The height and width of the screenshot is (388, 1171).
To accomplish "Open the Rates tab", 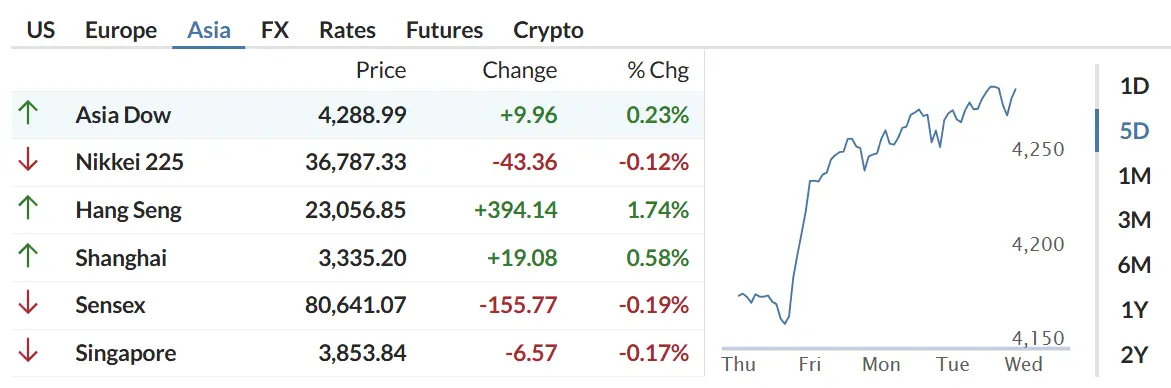I will coord(347,31).
